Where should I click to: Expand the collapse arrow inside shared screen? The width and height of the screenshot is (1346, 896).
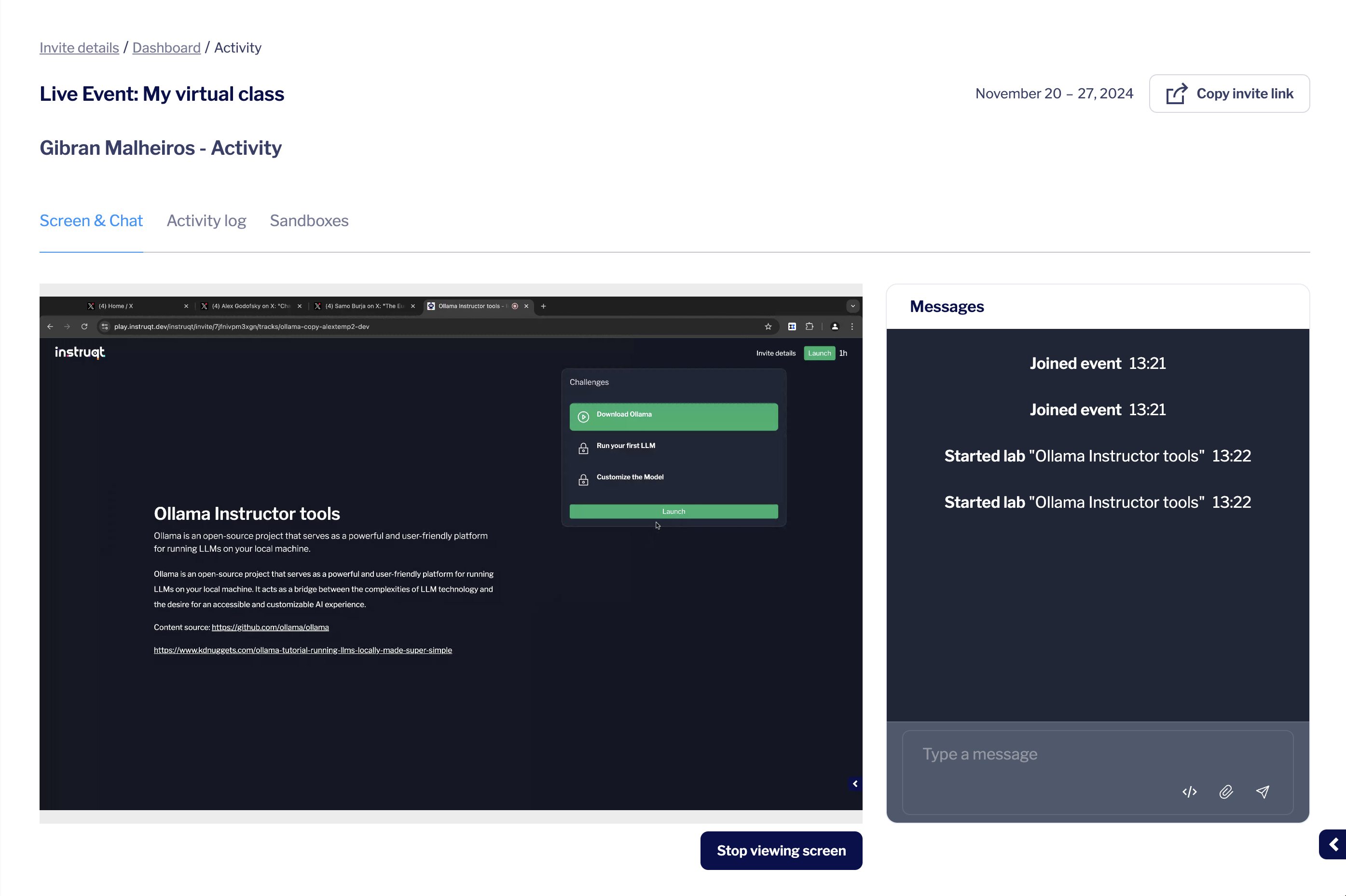pos(855,784)
